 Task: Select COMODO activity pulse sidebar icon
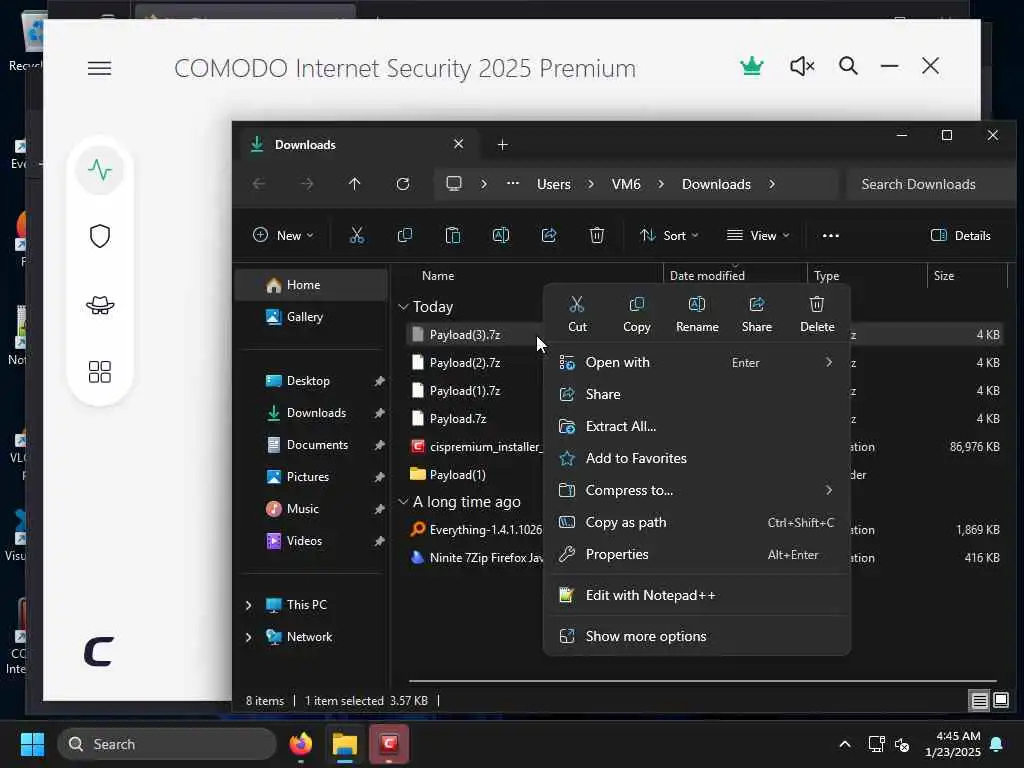tap(100, 170)
